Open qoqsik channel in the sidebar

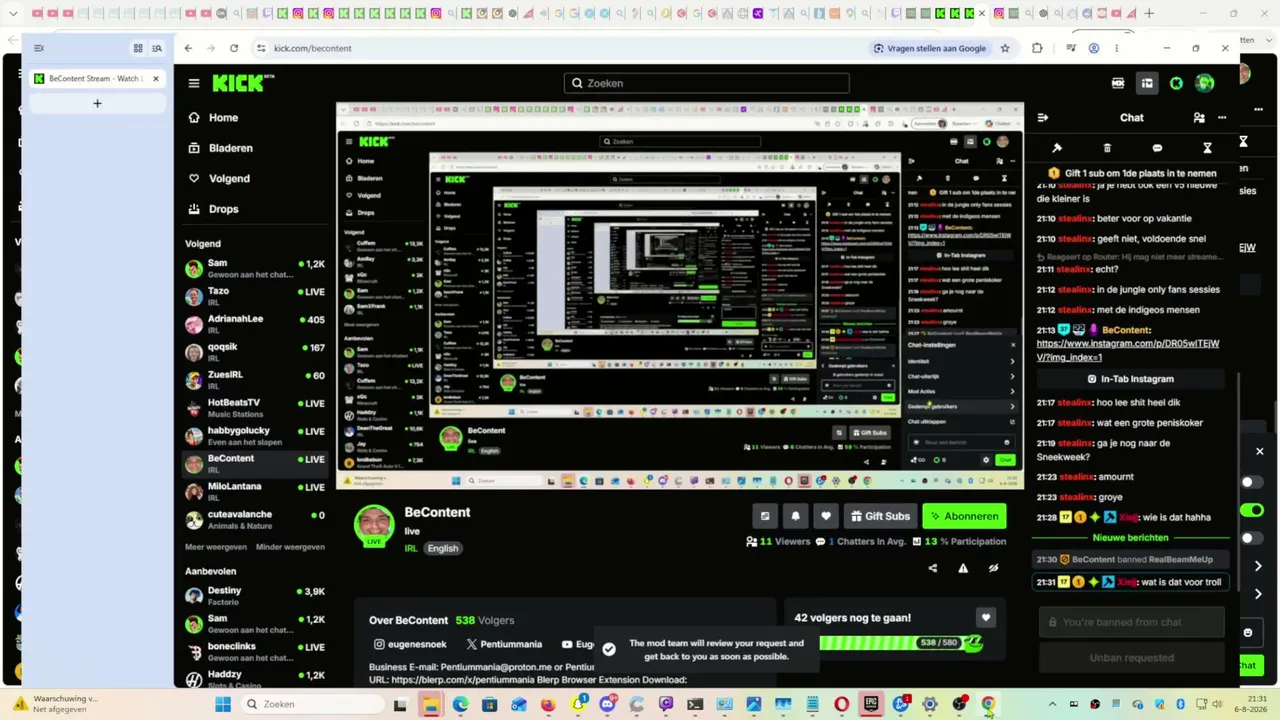pyautogui.click(x=255, y=352)
